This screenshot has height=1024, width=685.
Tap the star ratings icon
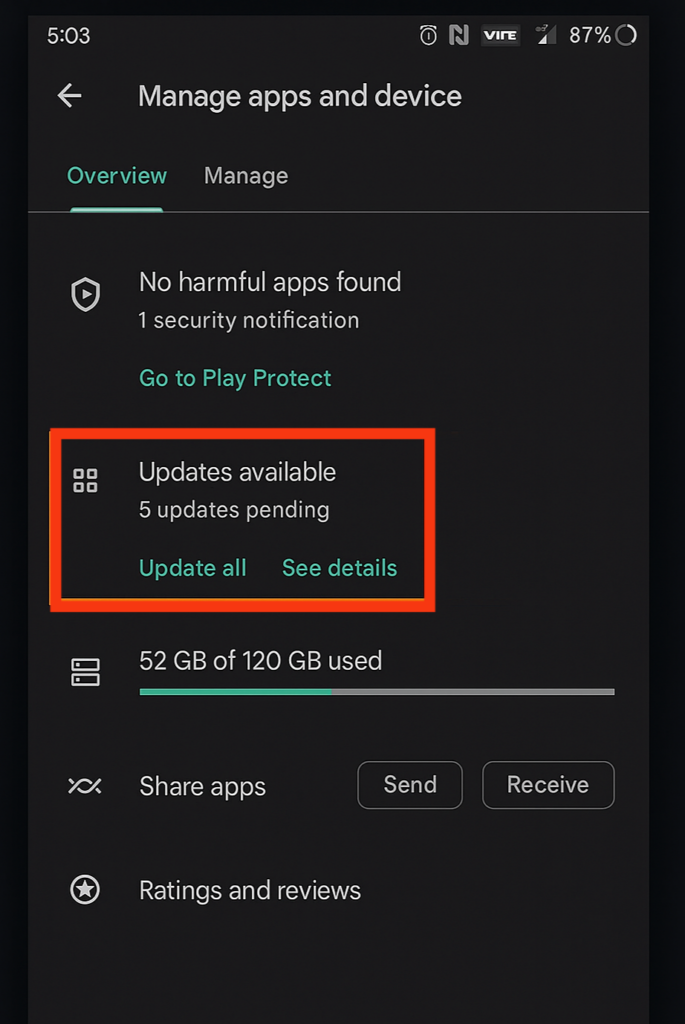point(85,889)
